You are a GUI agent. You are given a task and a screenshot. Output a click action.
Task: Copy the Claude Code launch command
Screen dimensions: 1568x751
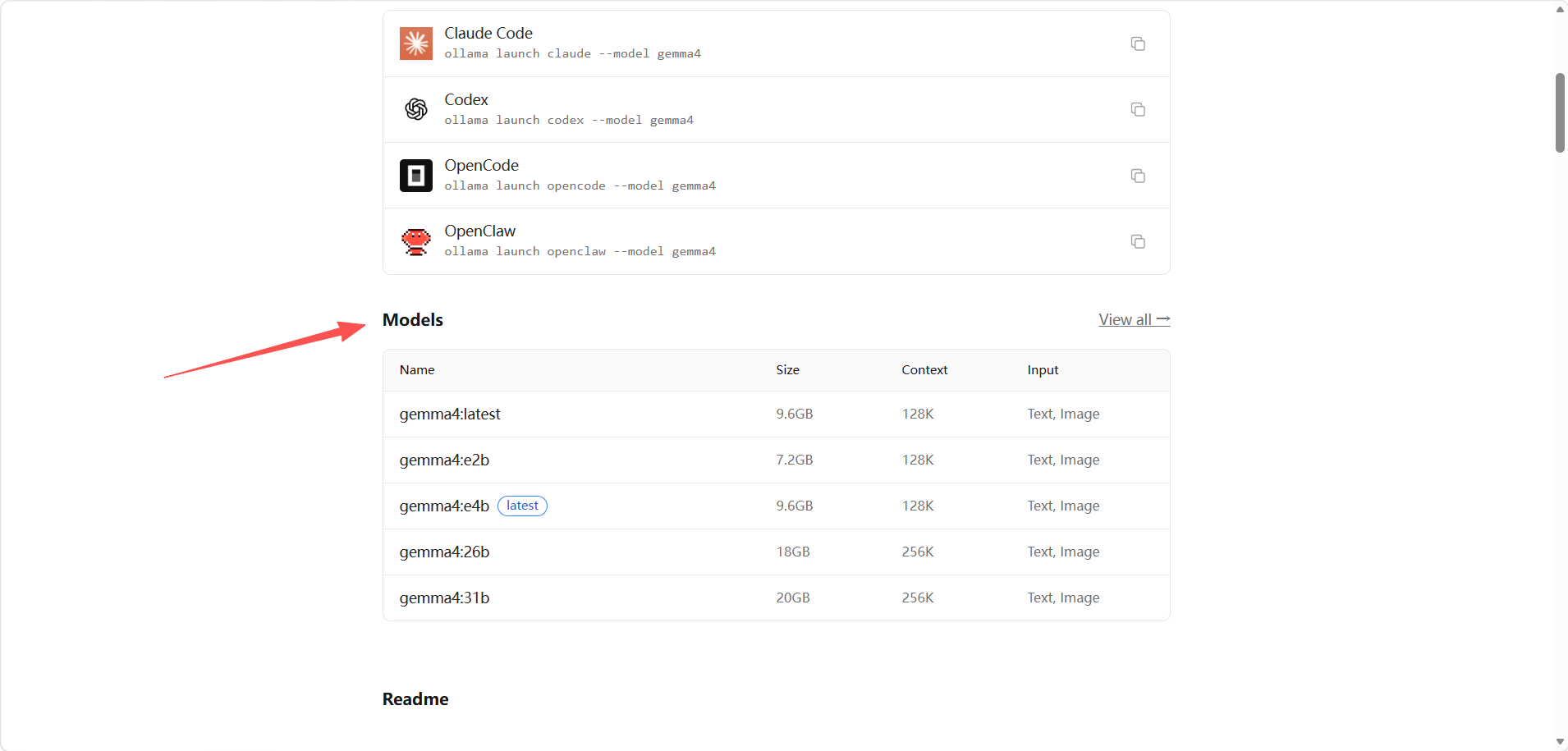click(1138, 44)
